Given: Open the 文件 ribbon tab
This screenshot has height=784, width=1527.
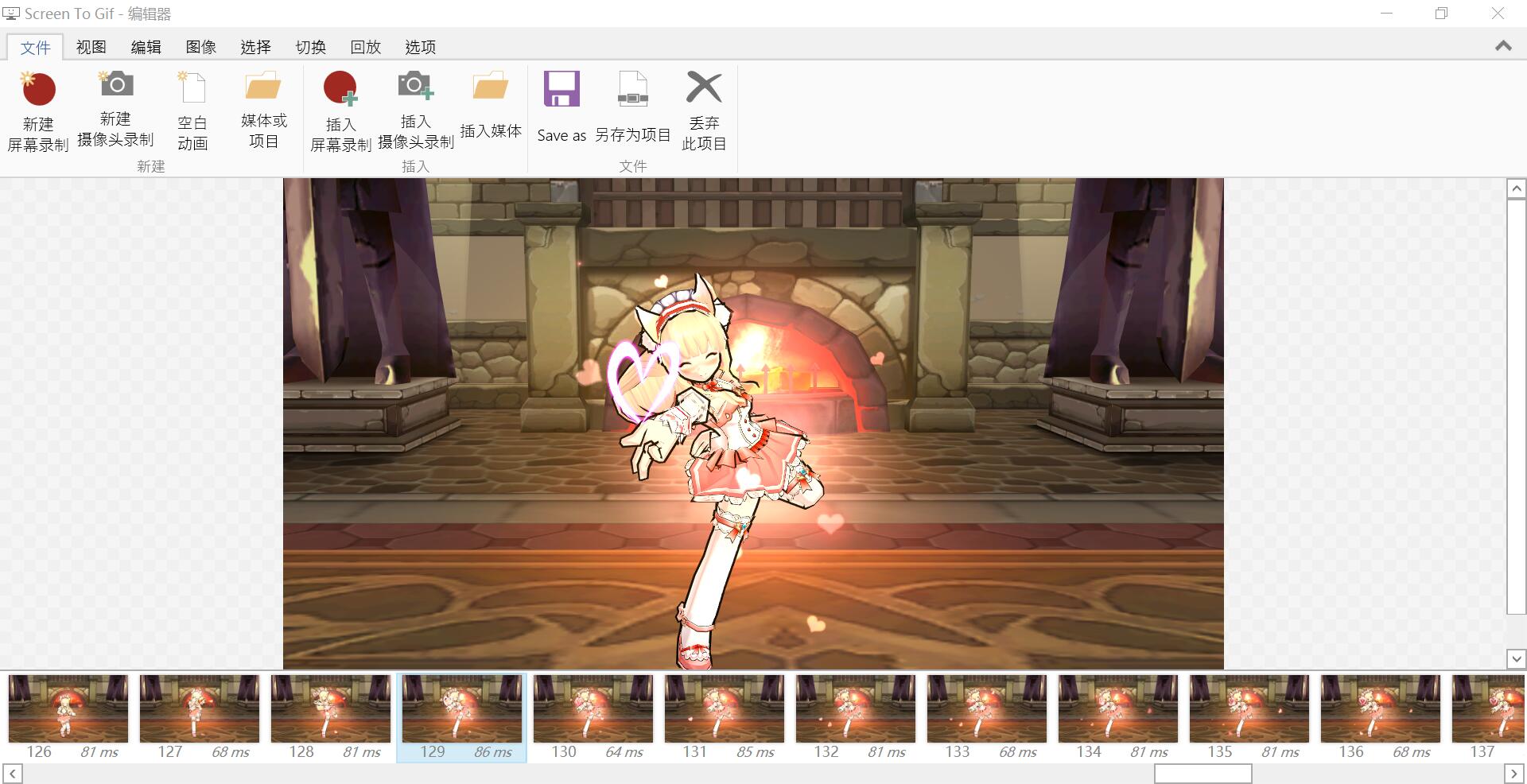Looking at the screenshot, I should [36, 47].
